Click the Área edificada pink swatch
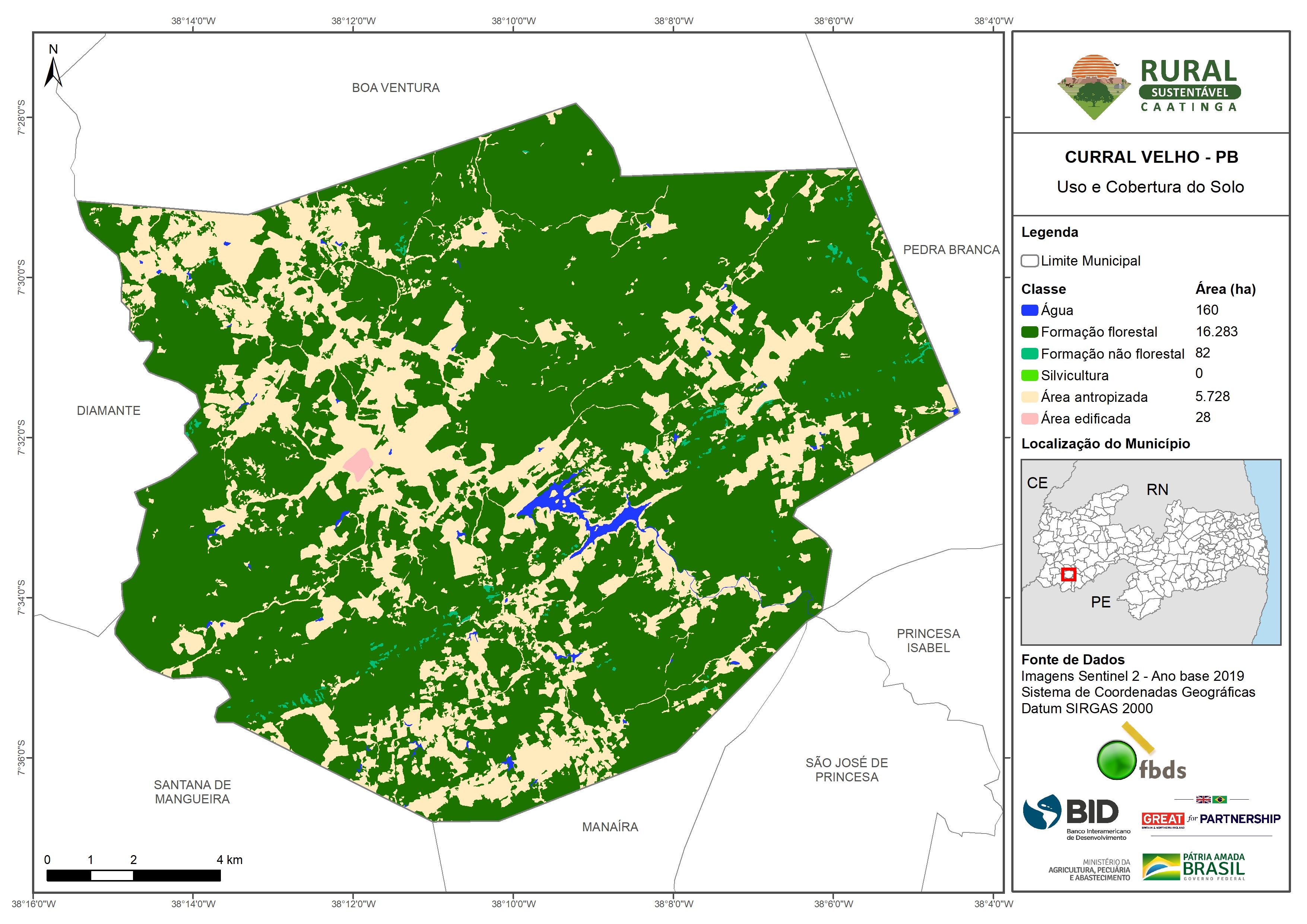 coord(1029,419)
